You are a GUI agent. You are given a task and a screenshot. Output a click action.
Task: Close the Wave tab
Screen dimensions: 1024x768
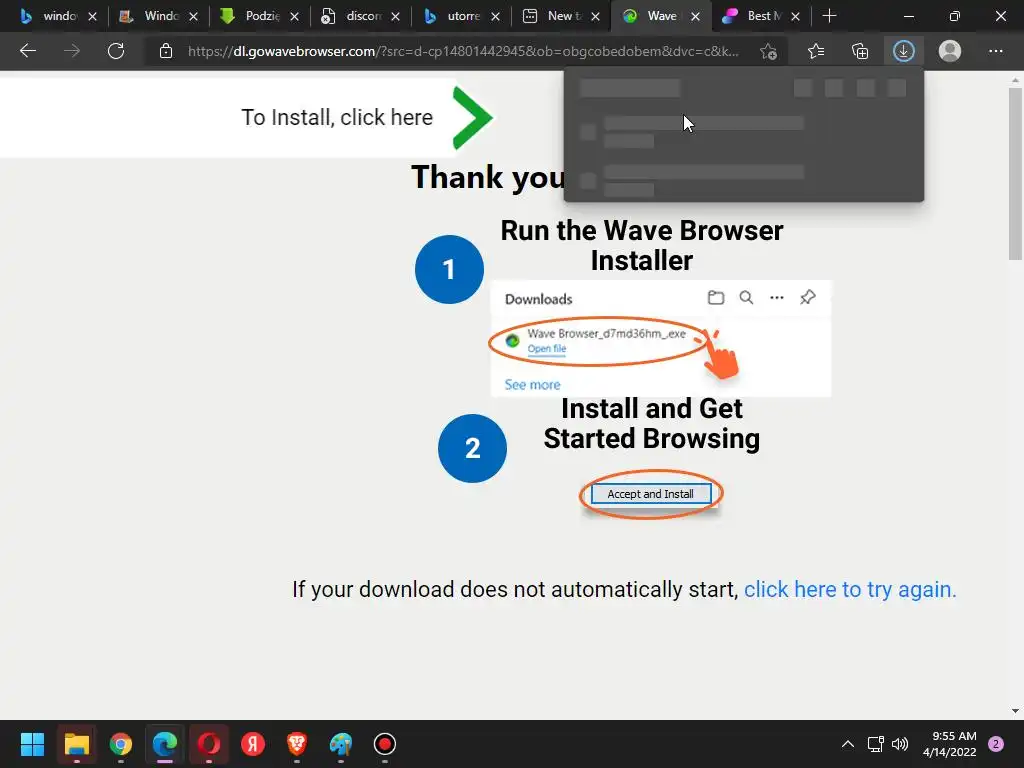[x=696, y=16]
